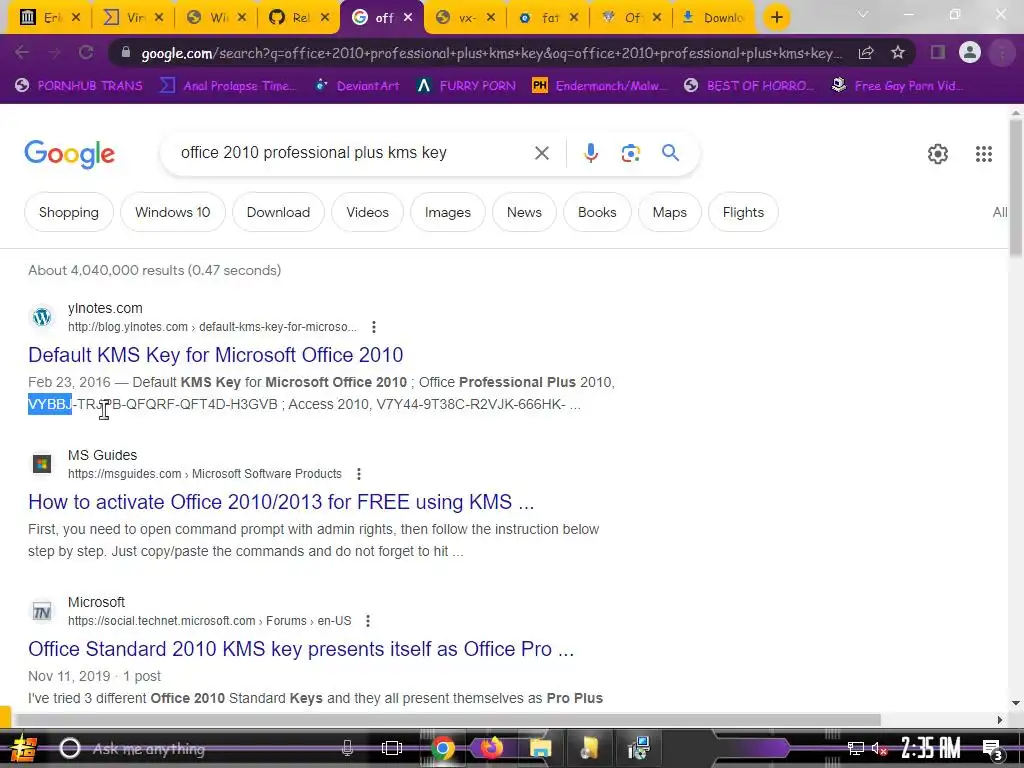Click the Google logo

click(x=69, y=153)
